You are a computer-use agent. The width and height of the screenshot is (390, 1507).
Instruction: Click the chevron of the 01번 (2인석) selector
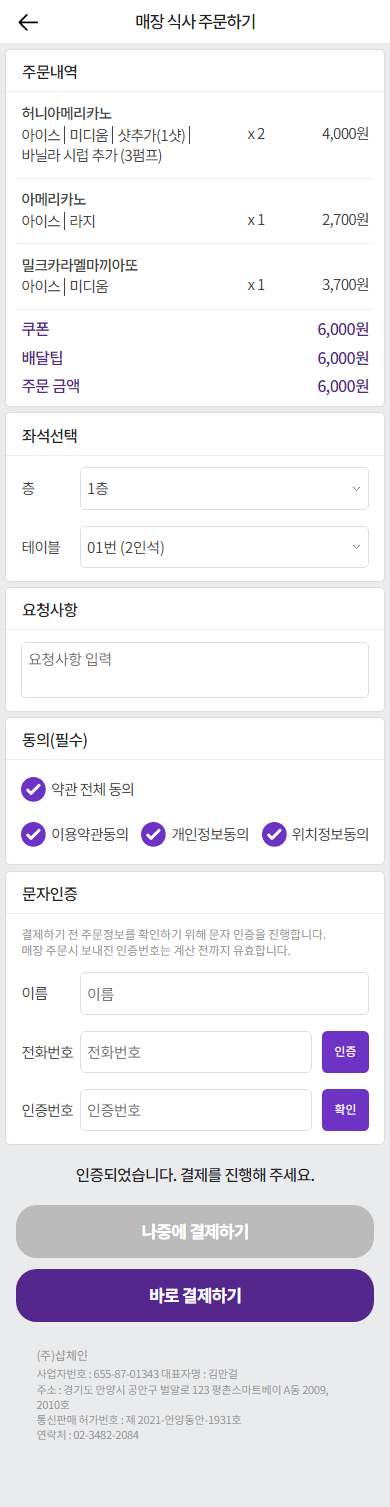[x=356, y=548]
